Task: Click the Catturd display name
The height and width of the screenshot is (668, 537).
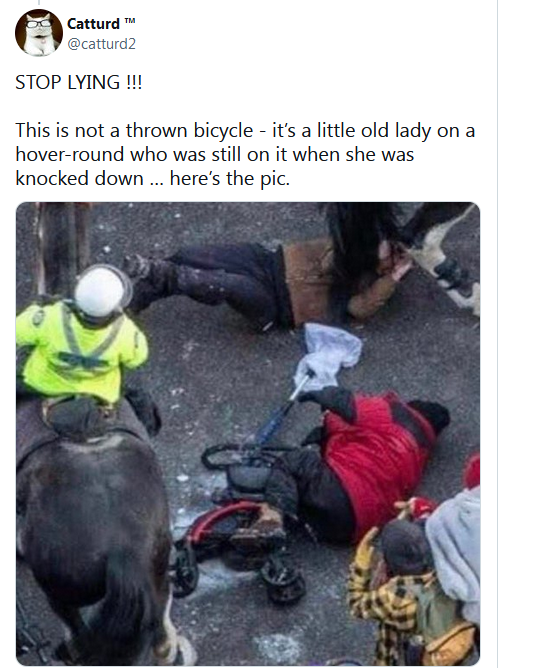Action: (x=93, y=24)
